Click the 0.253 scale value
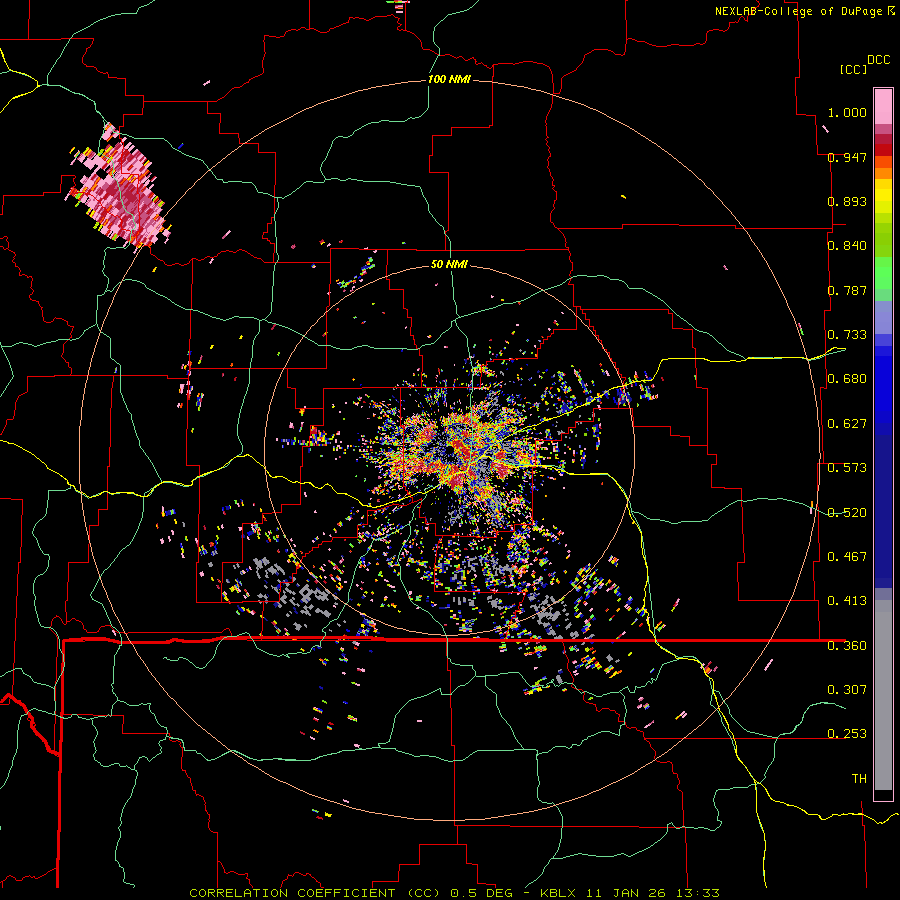Image resolution: width=900 pixels, height=900 pixels. pos(847,734)
